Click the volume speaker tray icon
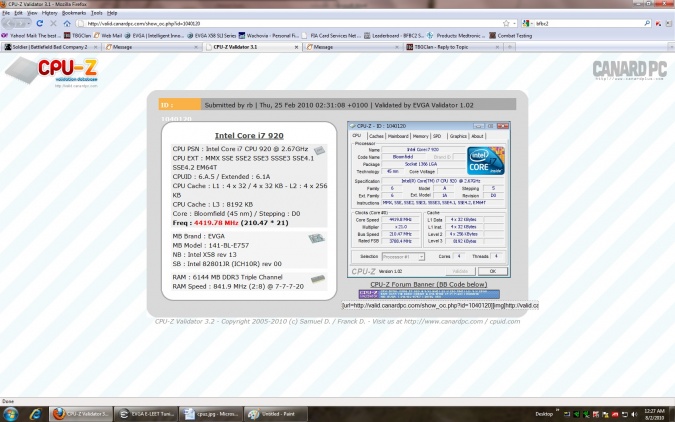Image resolution: width=675 pixels, height=422 pixels. pos(634,414)
